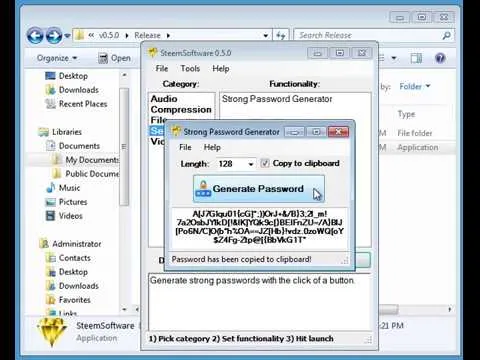Open File menu in SteemSoftware window
Screen dimensions: 480x360
[x=162, y=69]
